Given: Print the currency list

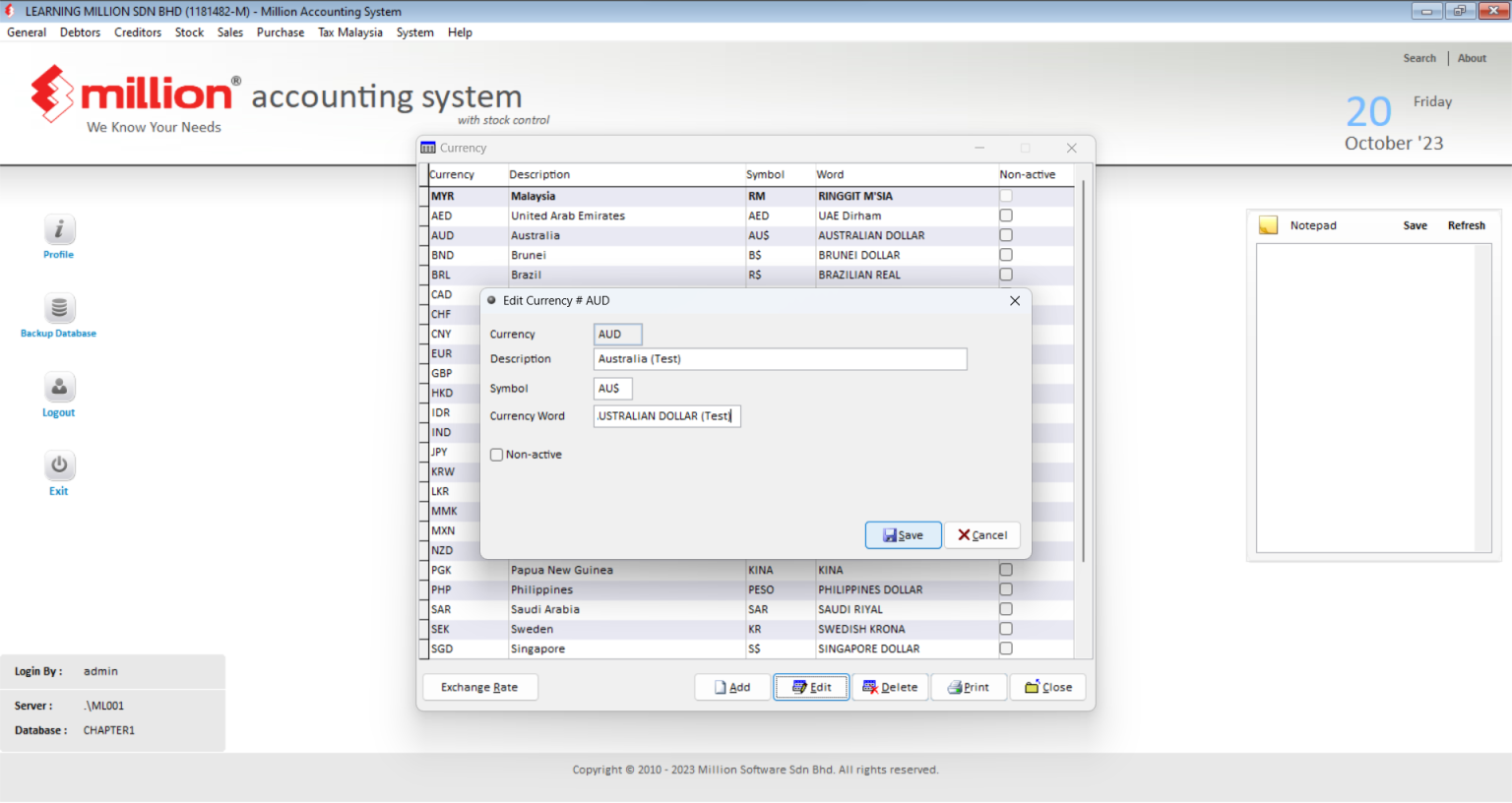Looking at the screenshot, I should [x=969, y=687].
